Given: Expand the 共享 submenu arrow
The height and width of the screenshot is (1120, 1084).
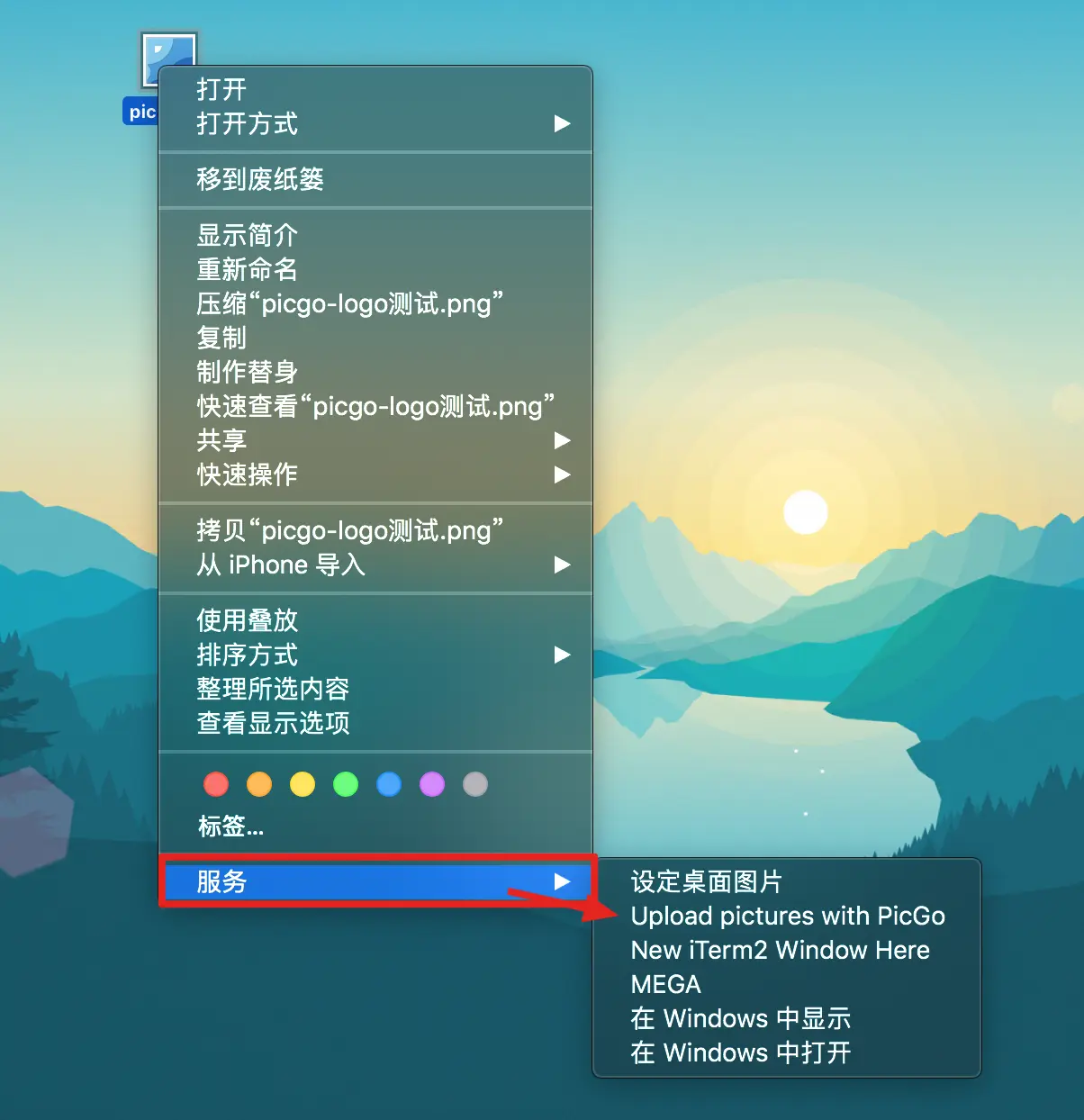Looking at the screenshot, I should point(563,440).
